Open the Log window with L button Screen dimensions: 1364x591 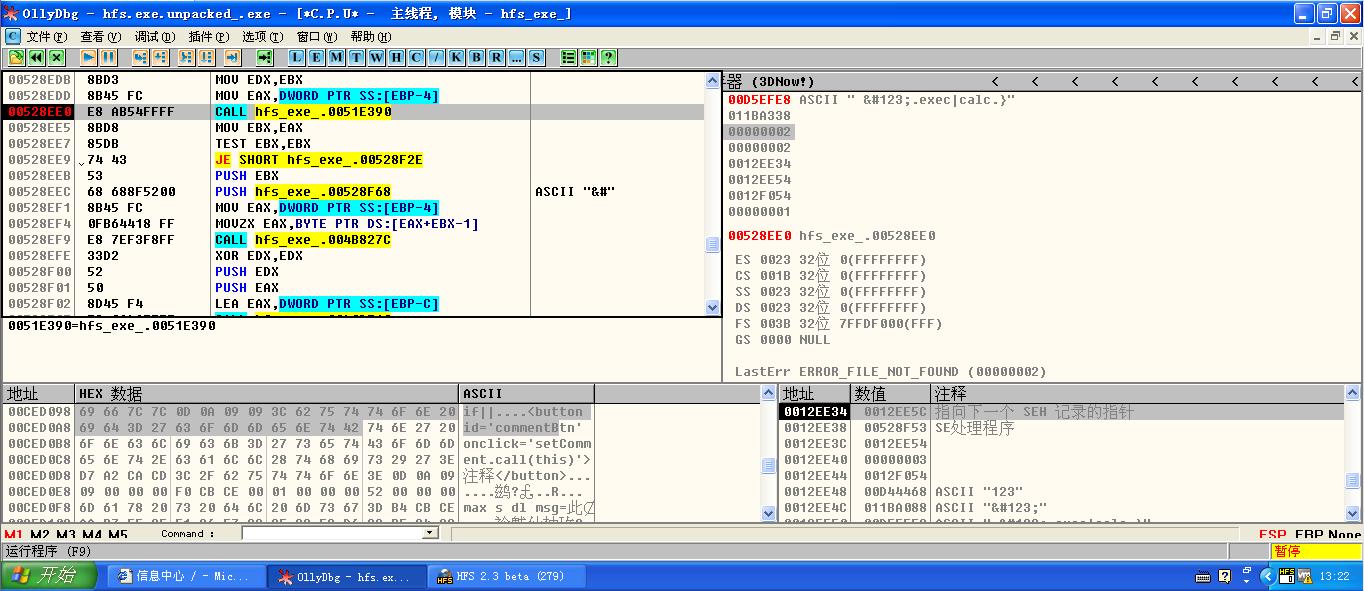[297, 57]
